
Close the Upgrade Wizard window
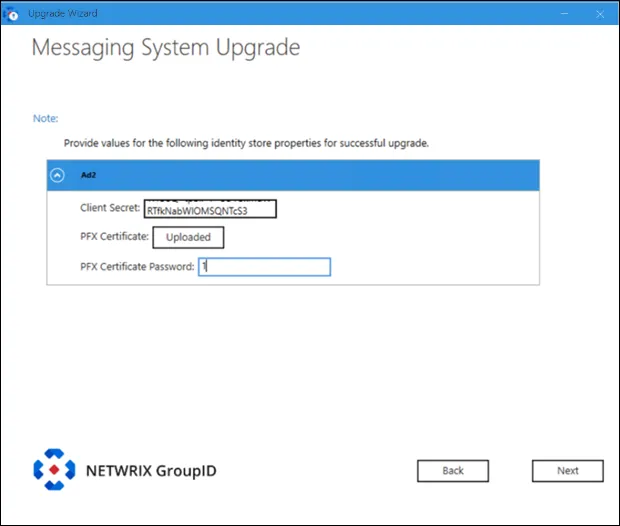pyautogui.click(x=600, y=14)
